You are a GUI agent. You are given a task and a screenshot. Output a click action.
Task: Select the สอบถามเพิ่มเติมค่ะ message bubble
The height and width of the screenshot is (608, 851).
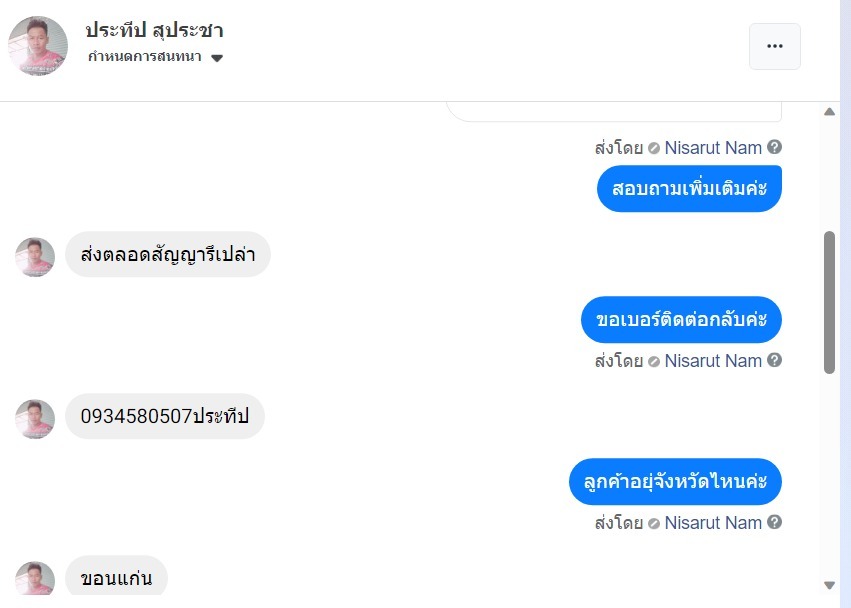pyautogui.click(x=689, y=188)
